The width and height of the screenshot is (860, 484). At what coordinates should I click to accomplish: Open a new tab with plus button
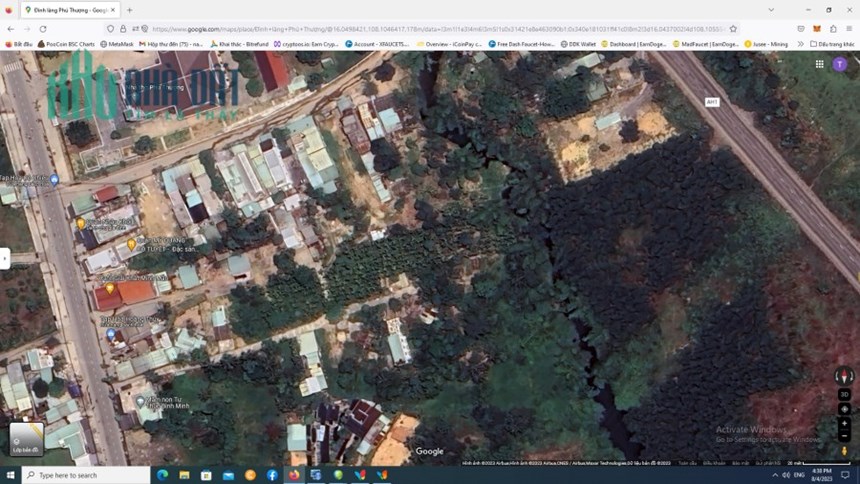point(129,10)
